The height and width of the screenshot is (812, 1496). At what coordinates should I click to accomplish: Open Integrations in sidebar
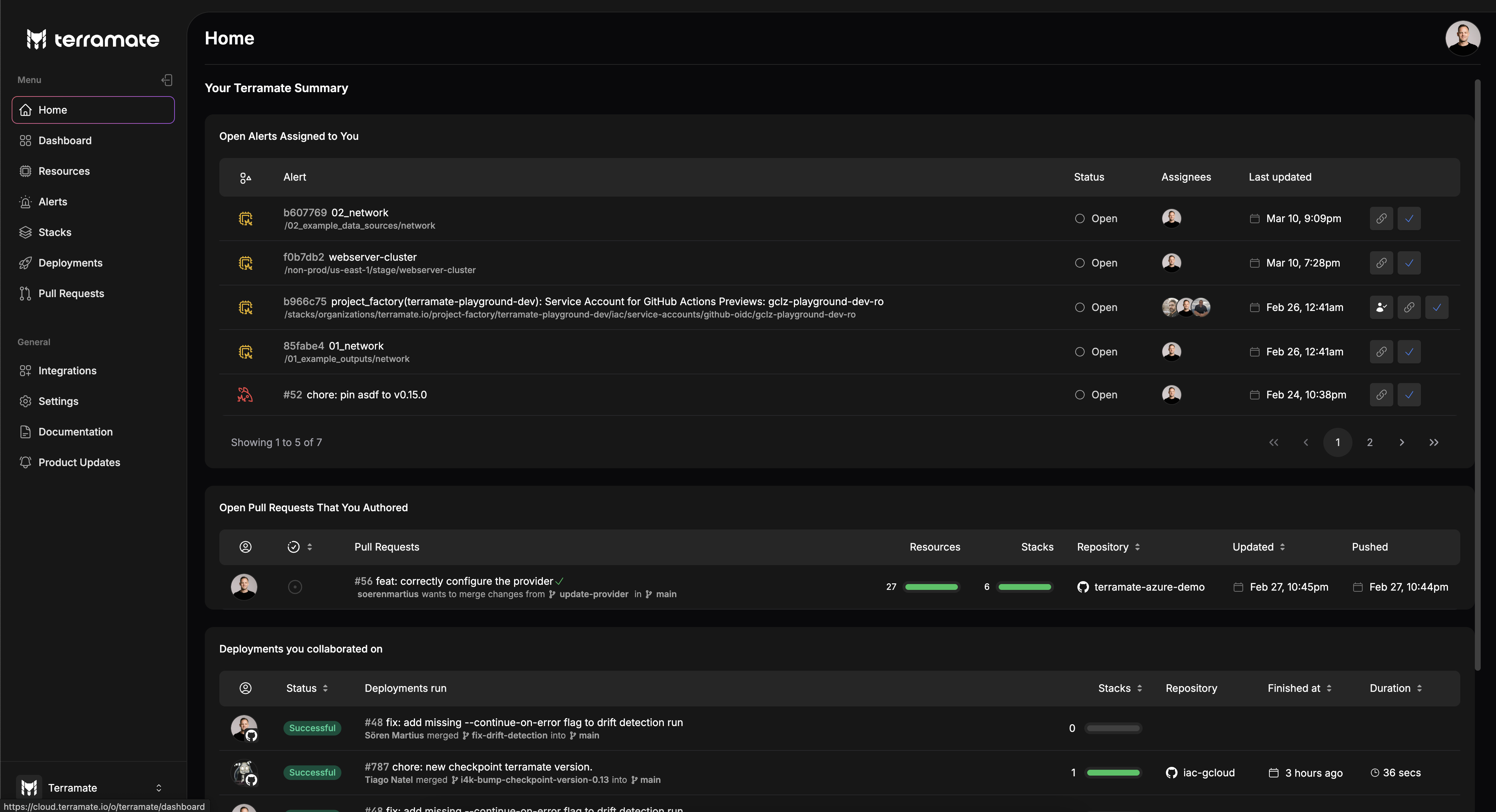(93, 371)
